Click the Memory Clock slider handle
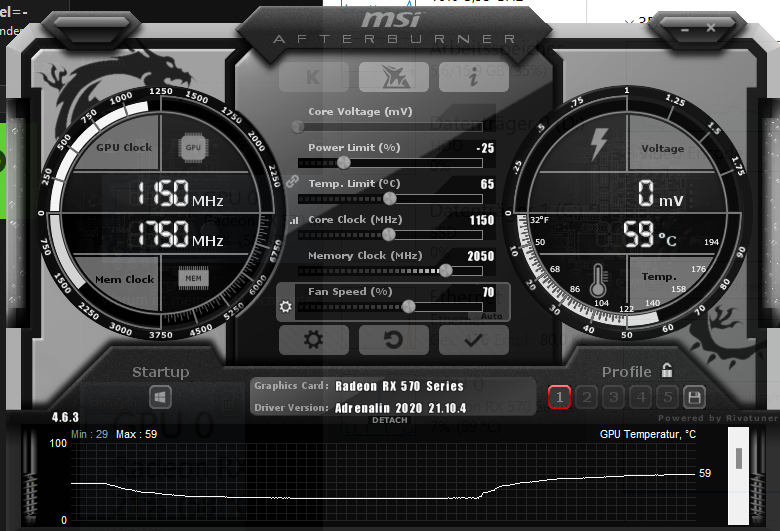Viewport: 780px width, 531px height. click(x=446, y=270)
